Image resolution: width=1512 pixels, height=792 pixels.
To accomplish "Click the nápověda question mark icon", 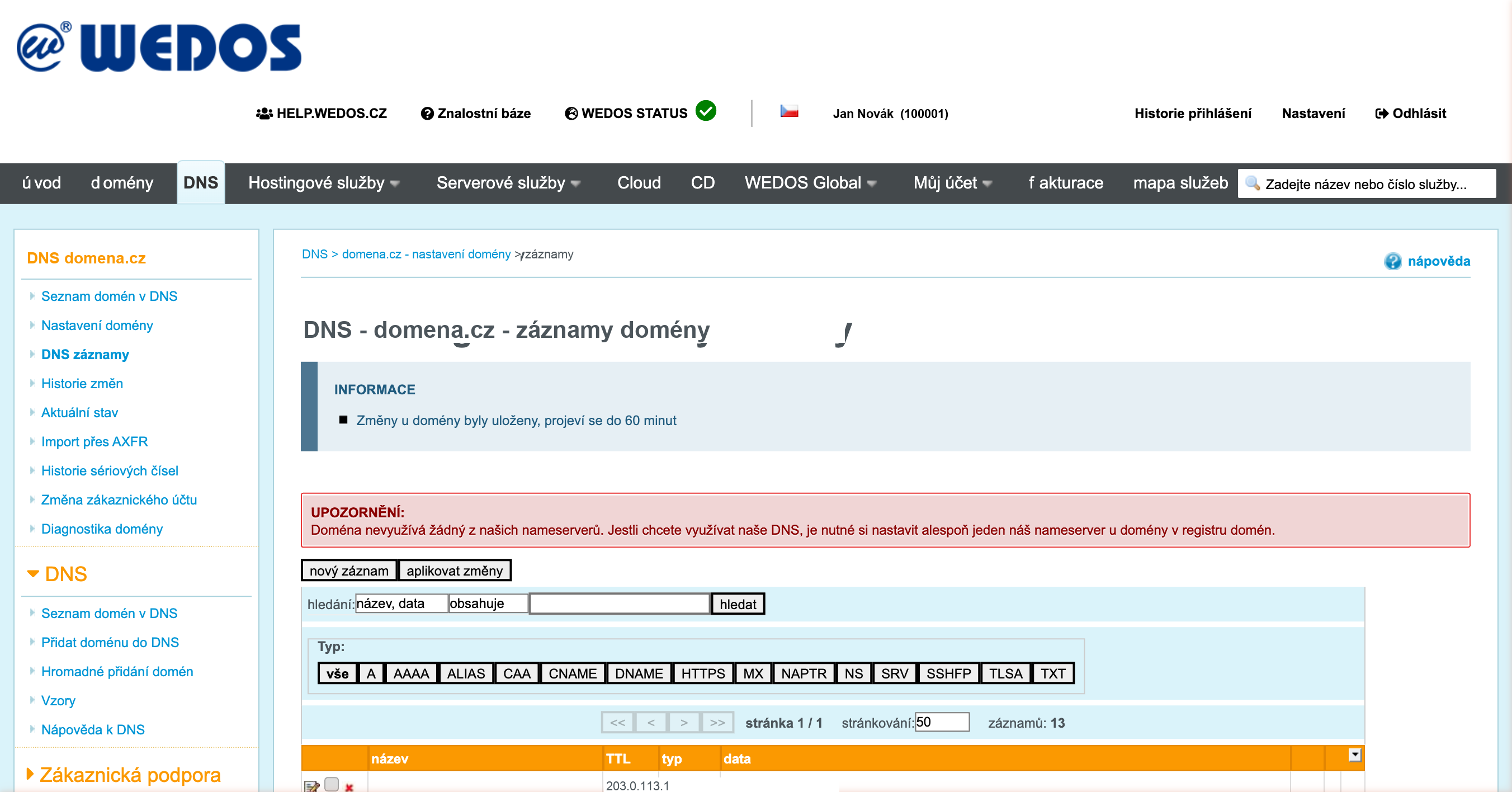I will pyautogui.click(x=1392, y=261).
